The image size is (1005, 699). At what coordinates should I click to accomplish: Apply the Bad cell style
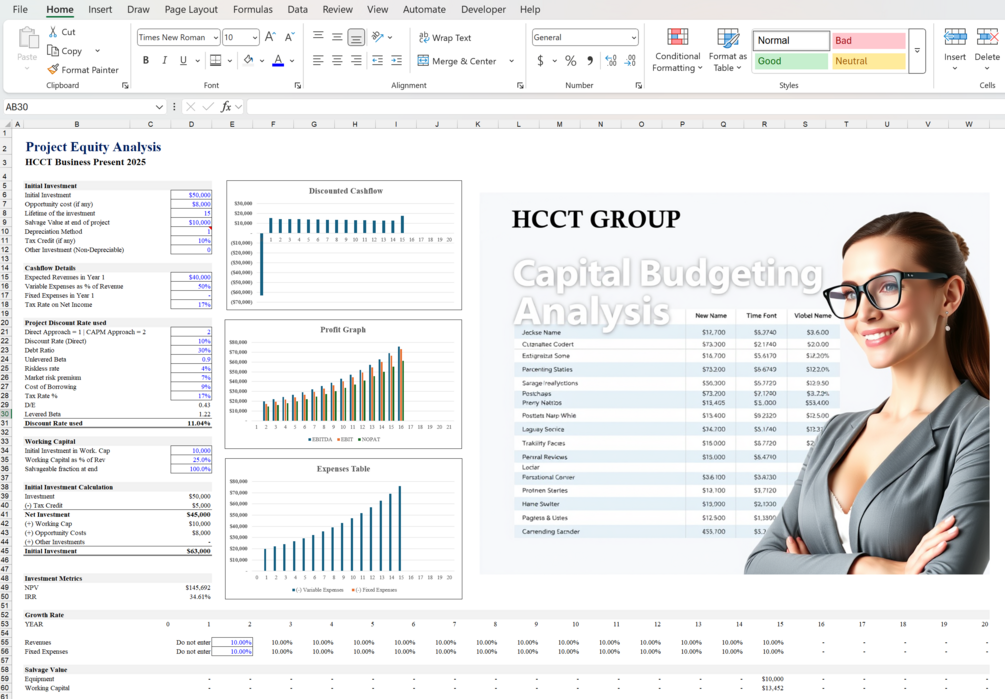point(868,40)
